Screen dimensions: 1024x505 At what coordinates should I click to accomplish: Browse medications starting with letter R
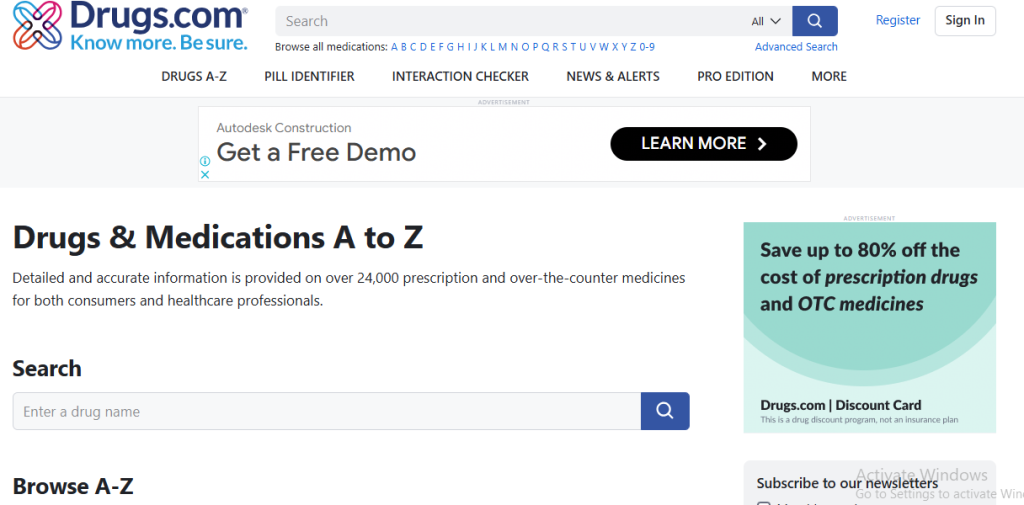click(555, 47)
